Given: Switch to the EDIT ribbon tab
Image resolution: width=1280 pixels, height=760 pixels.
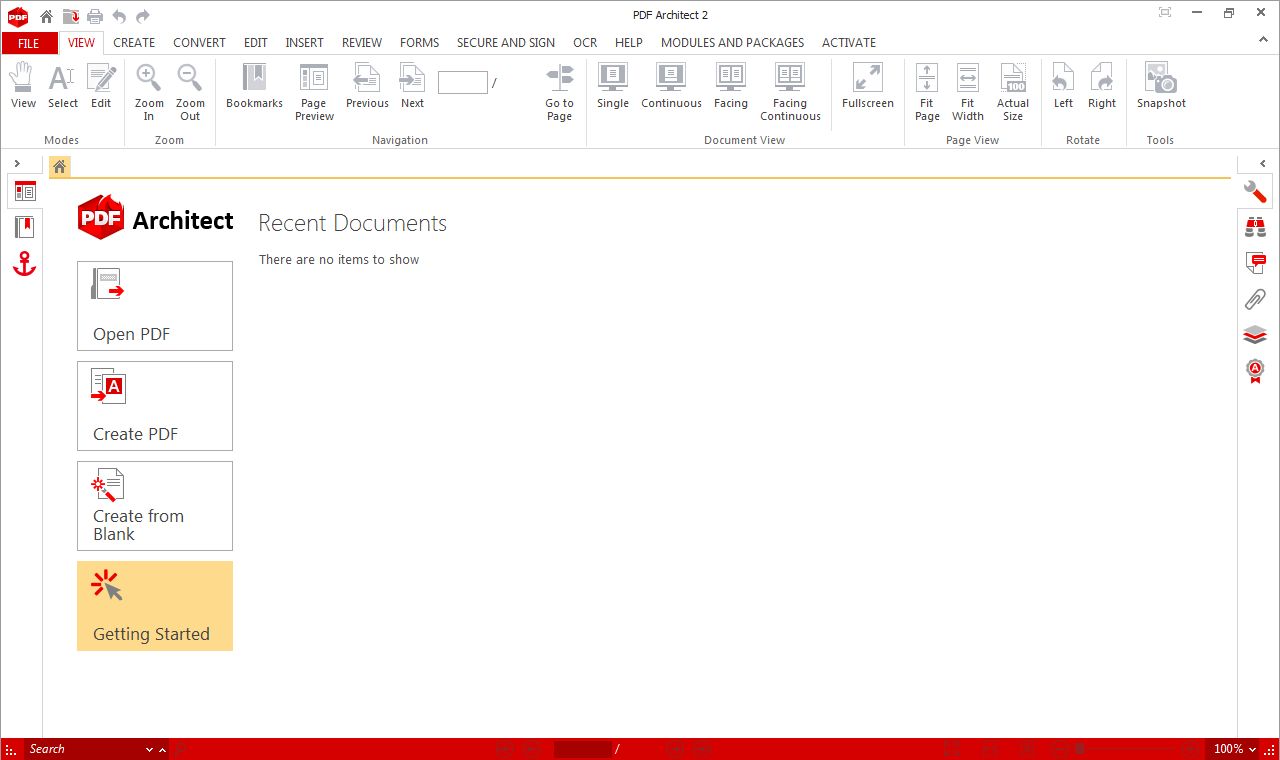Looking at the screenshot, I should click(x=256, y=43).
